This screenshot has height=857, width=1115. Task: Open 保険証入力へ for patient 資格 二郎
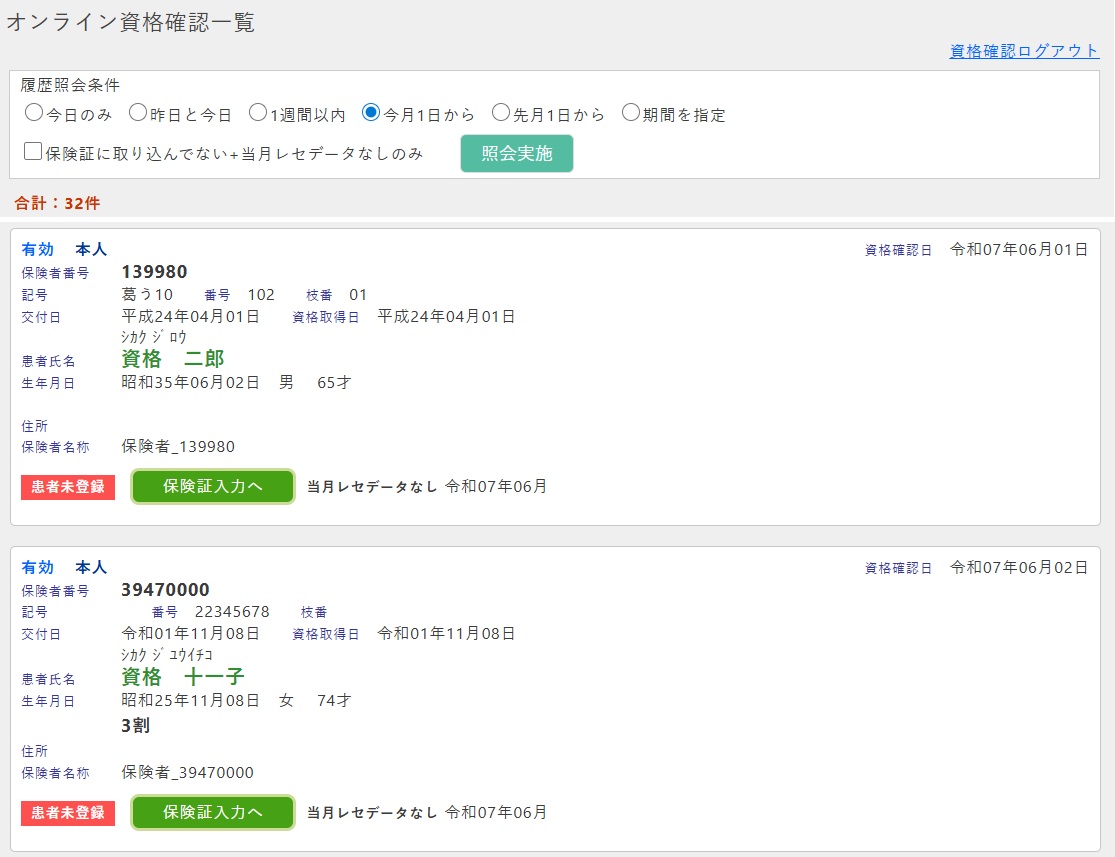[213, 487]
